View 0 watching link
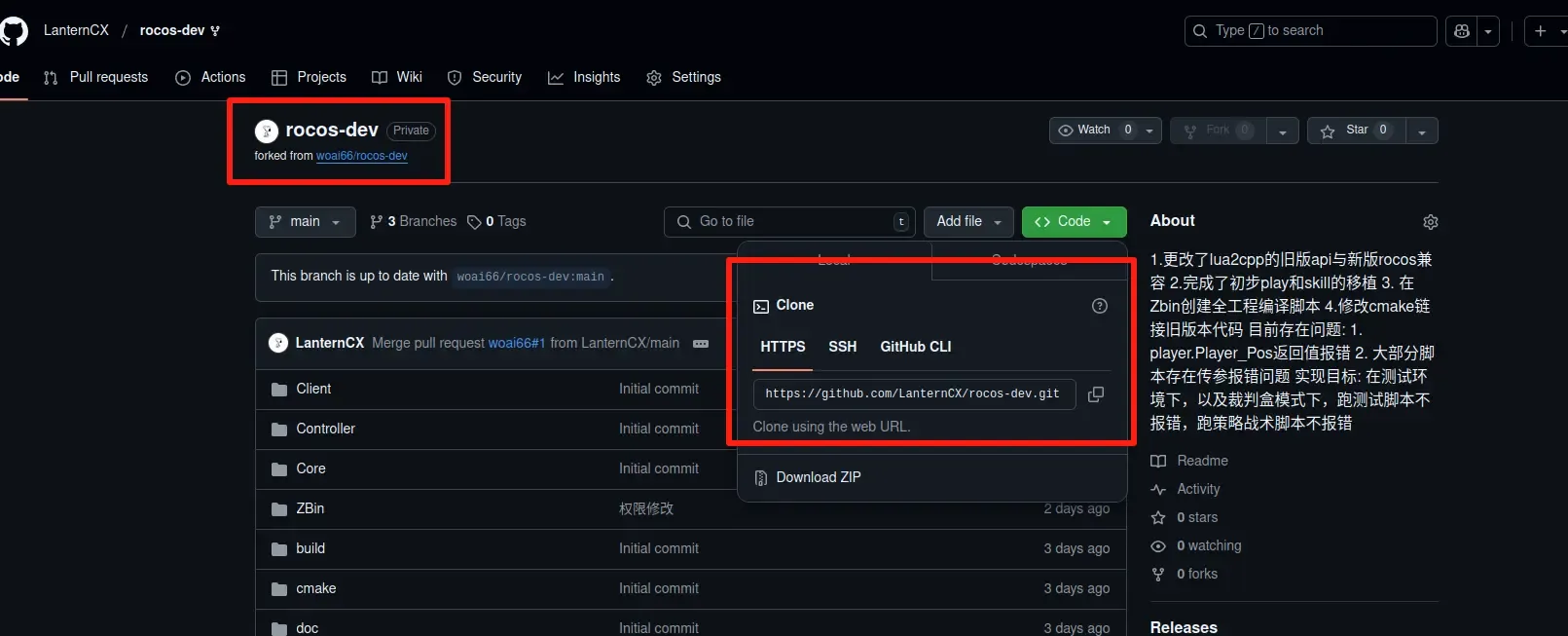1568x636 pixels. 1209,545
